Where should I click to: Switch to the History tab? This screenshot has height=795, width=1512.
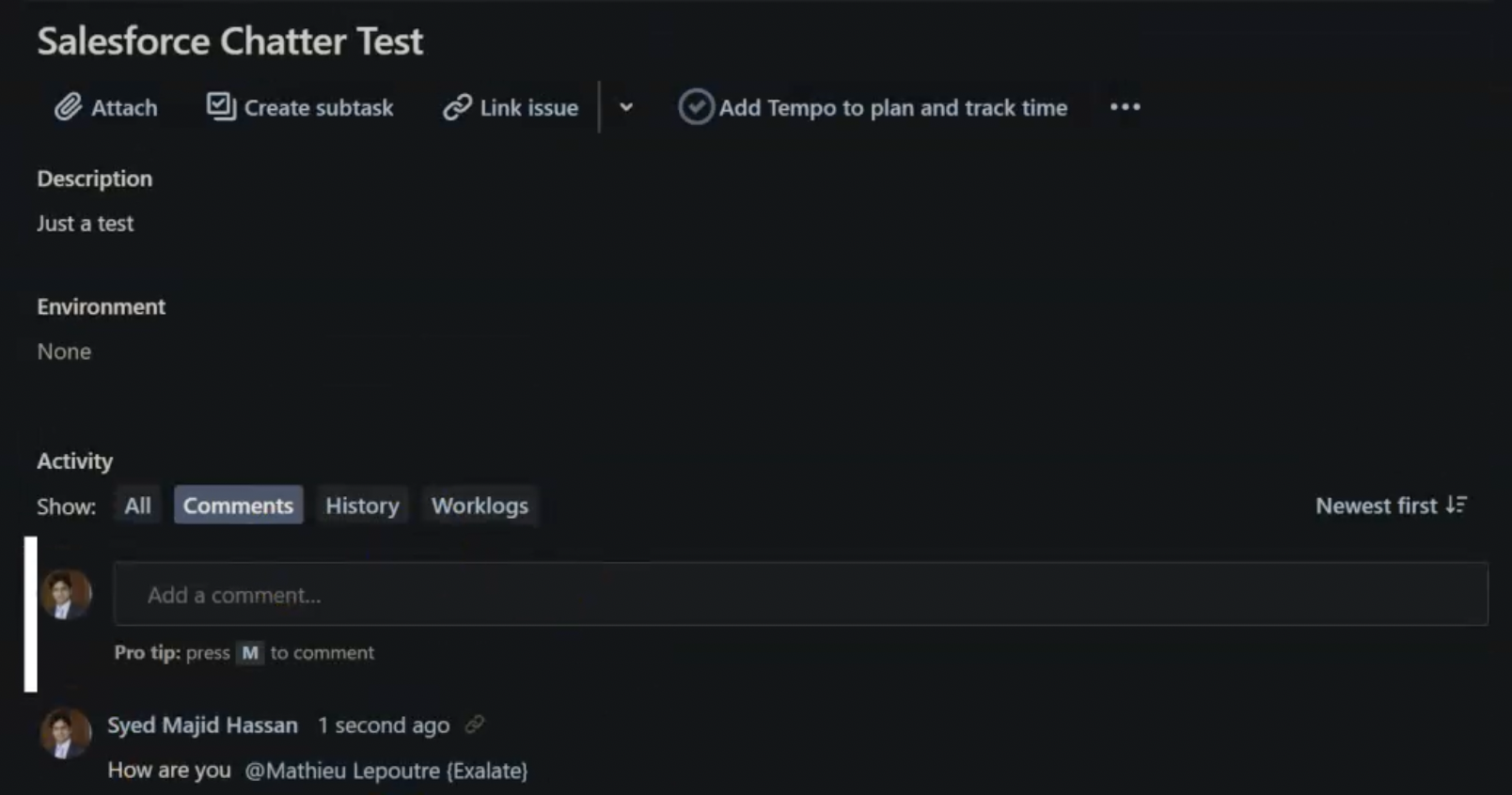coord(362,506)
